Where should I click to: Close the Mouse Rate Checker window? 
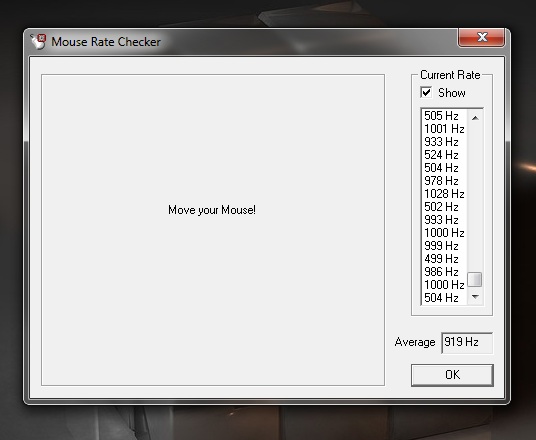(x=481, y=37)
